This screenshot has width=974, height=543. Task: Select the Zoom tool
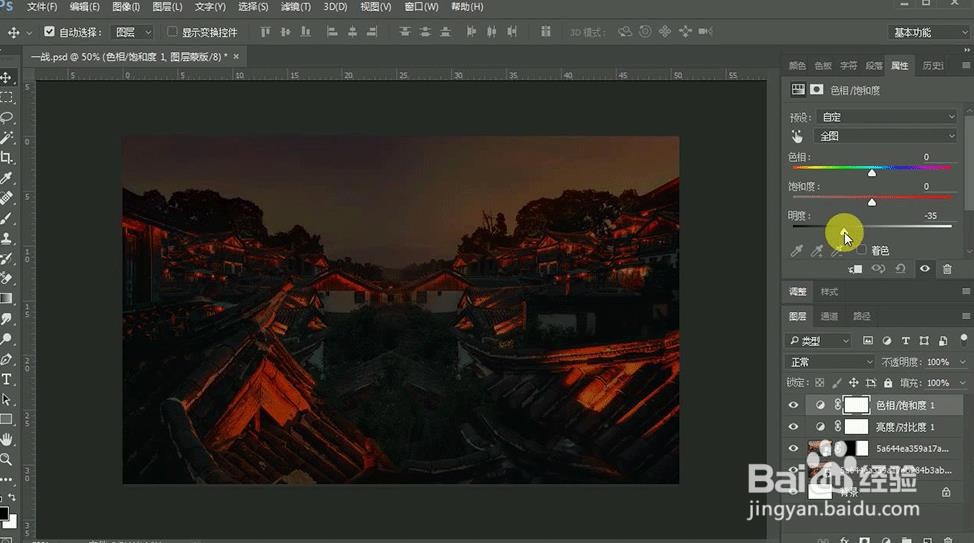coord(6,460)
